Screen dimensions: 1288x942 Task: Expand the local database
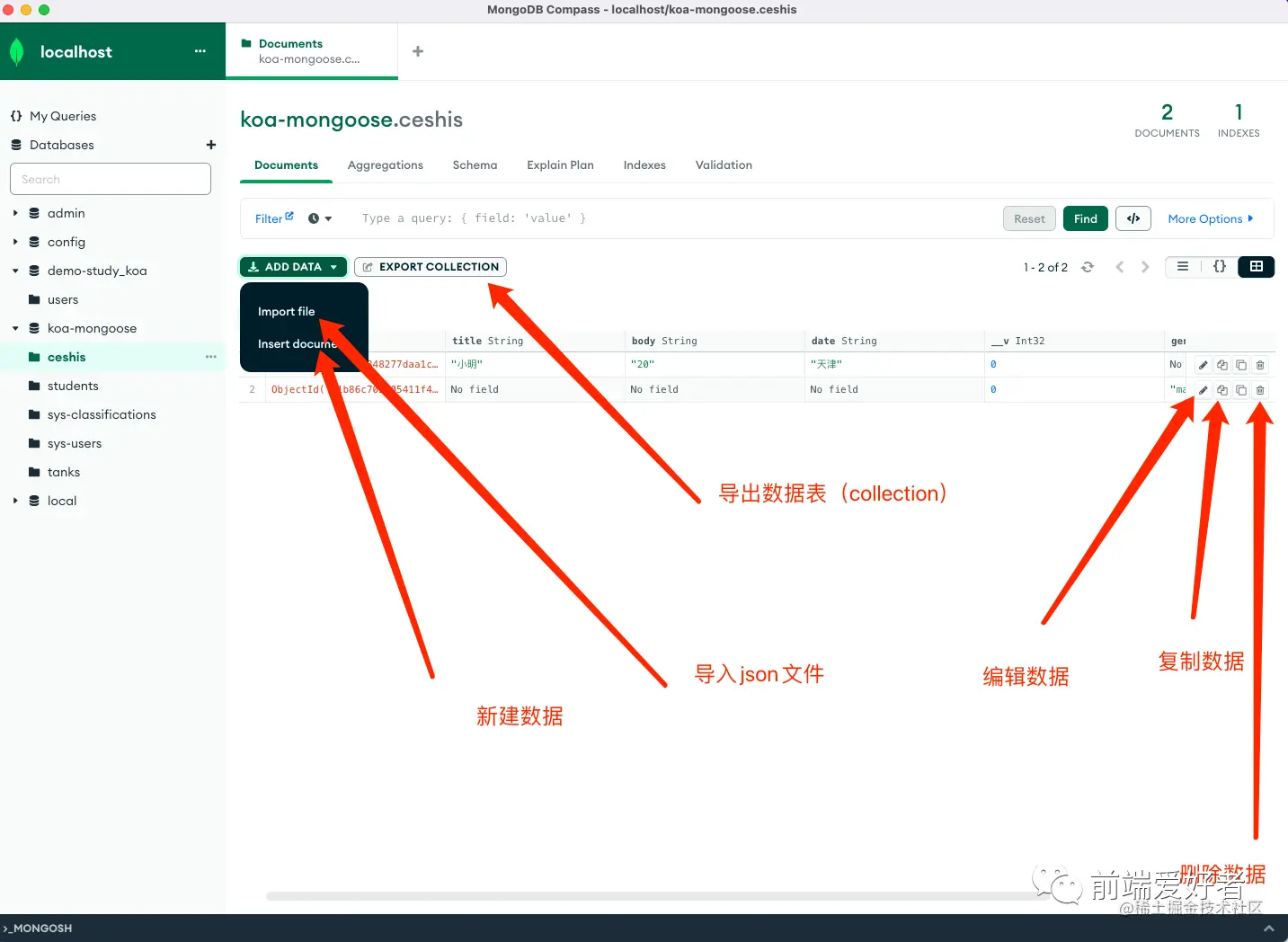(x=15, y=501)
